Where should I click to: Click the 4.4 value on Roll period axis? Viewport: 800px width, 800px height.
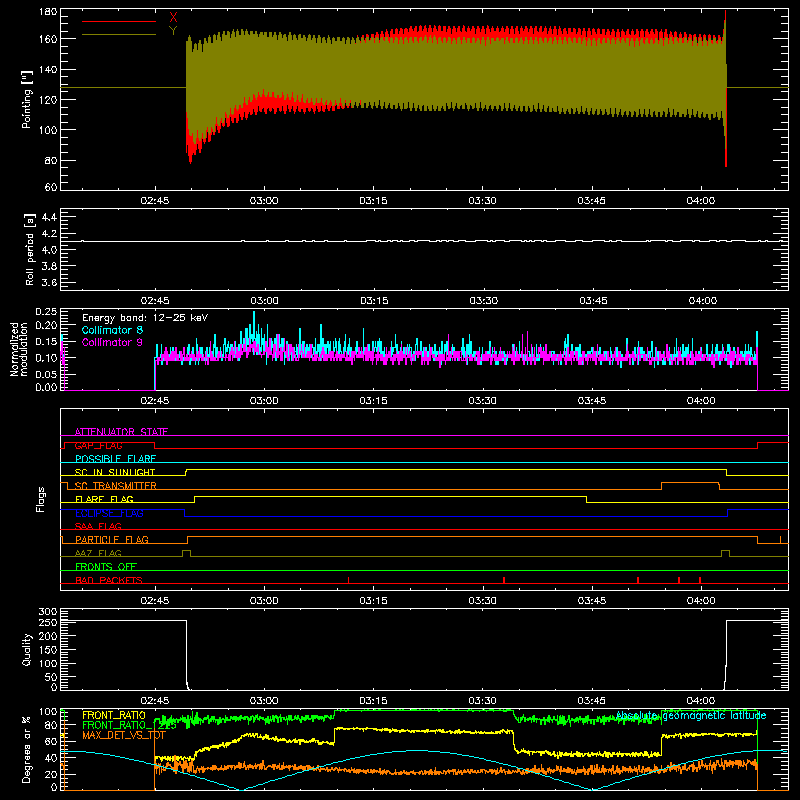point(49,217)
